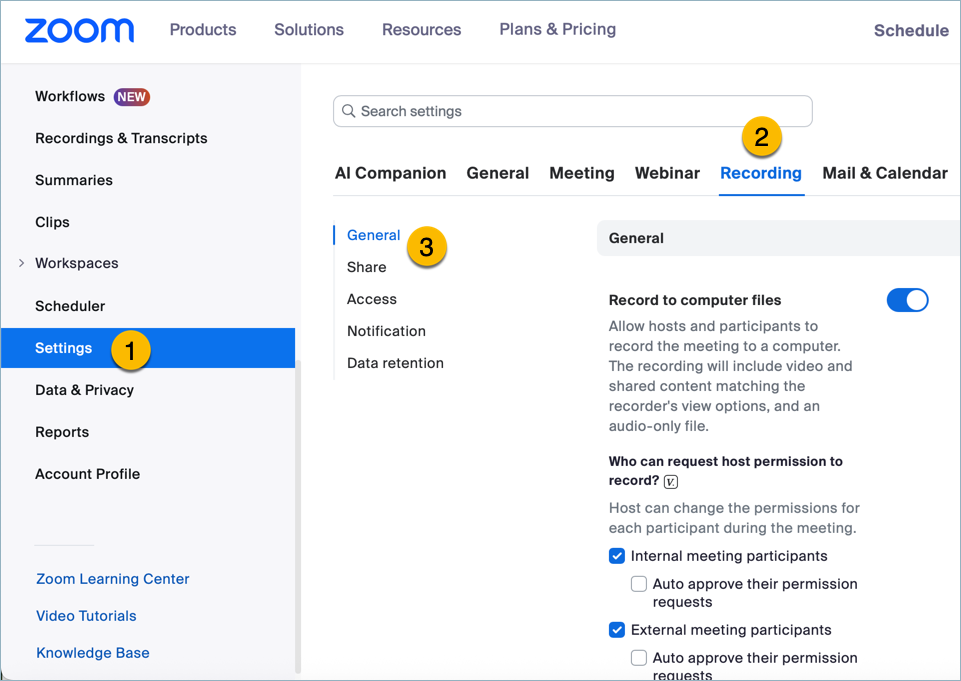Open Summaries in the sidebar
961x681 pixels.
tap(74, 180)
